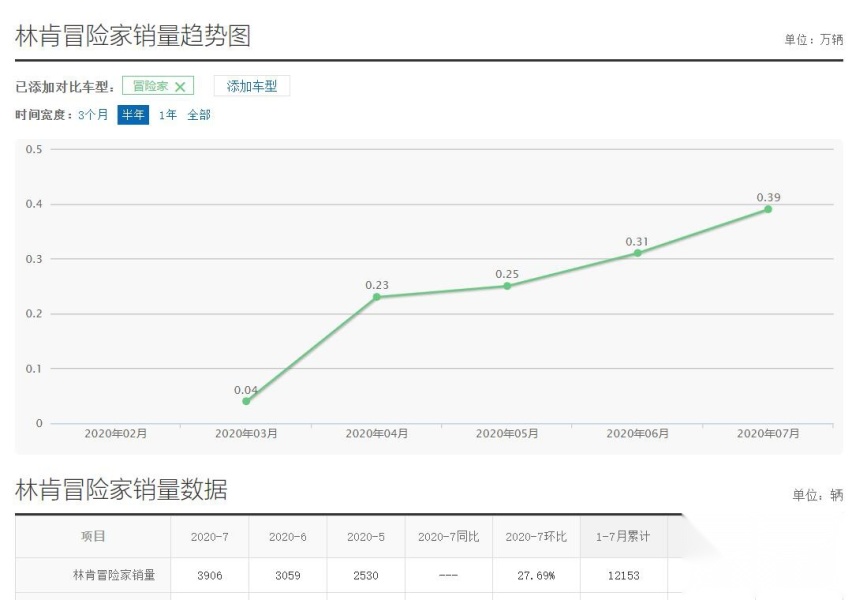Screen dimensions: 852x600
Task: Click the 0.25 data point for May
Action: (x=507, y=286)
